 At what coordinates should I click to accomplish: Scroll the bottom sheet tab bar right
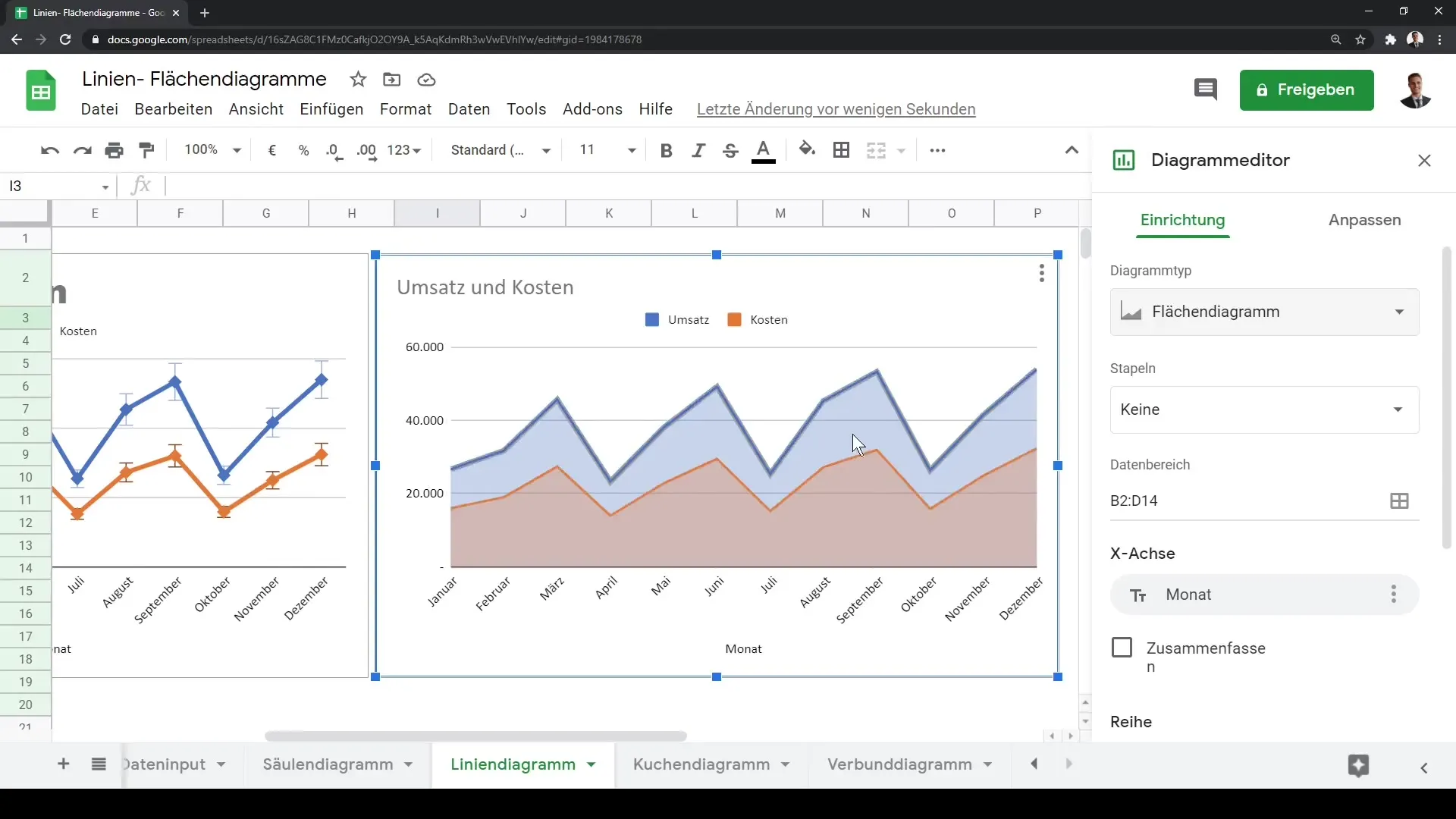[x=1069, y=764]
